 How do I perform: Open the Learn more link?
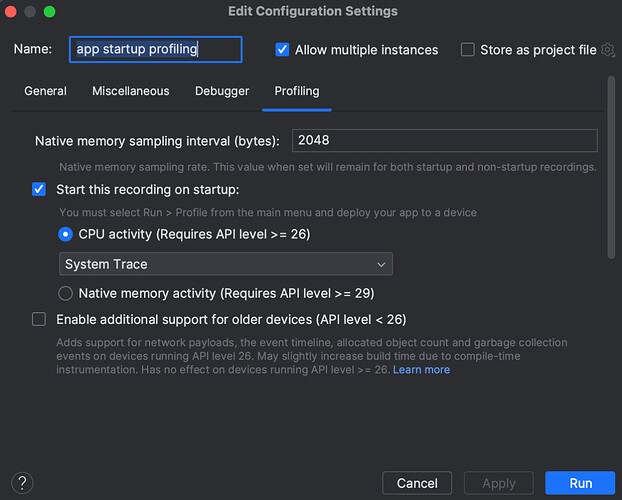point(421,370)
